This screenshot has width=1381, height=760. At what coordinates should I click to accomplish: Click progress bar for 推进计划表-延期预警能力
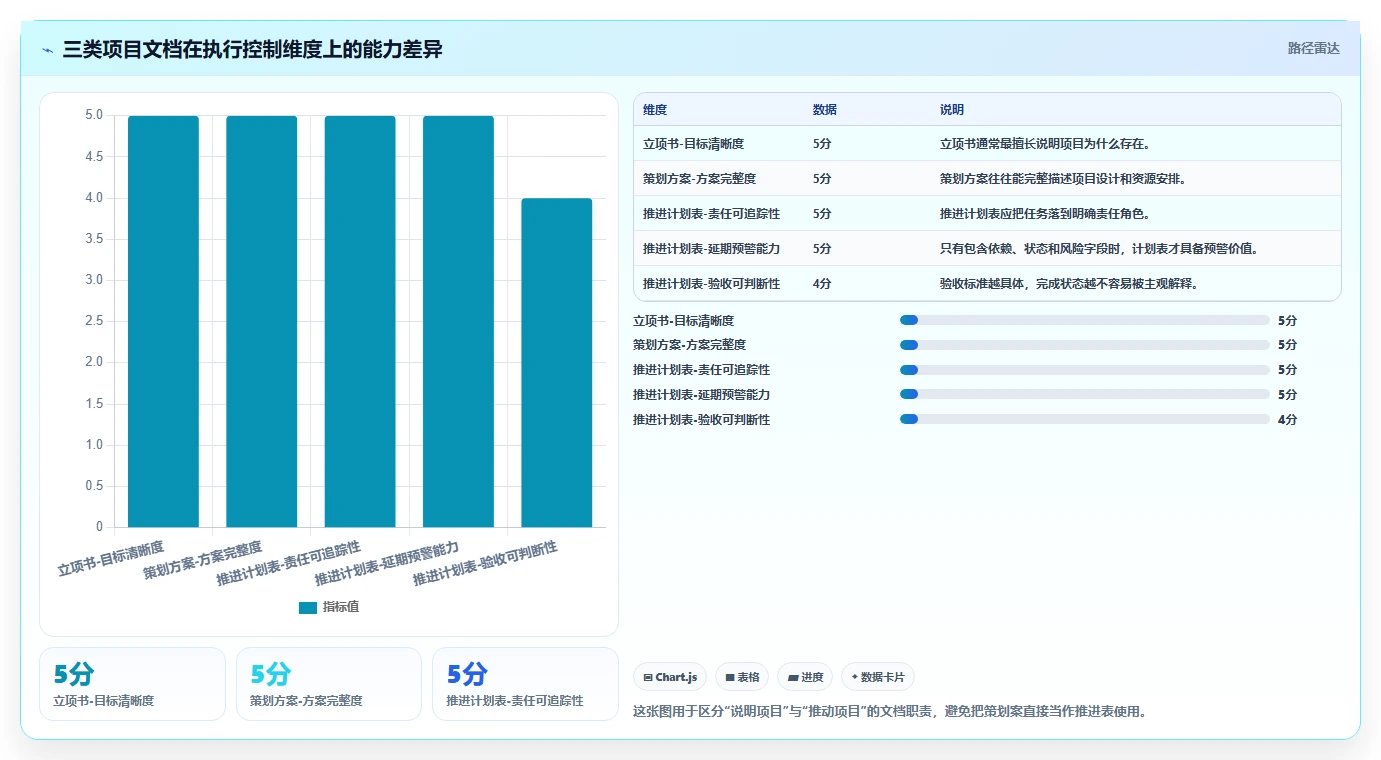tap(1085, 395)
